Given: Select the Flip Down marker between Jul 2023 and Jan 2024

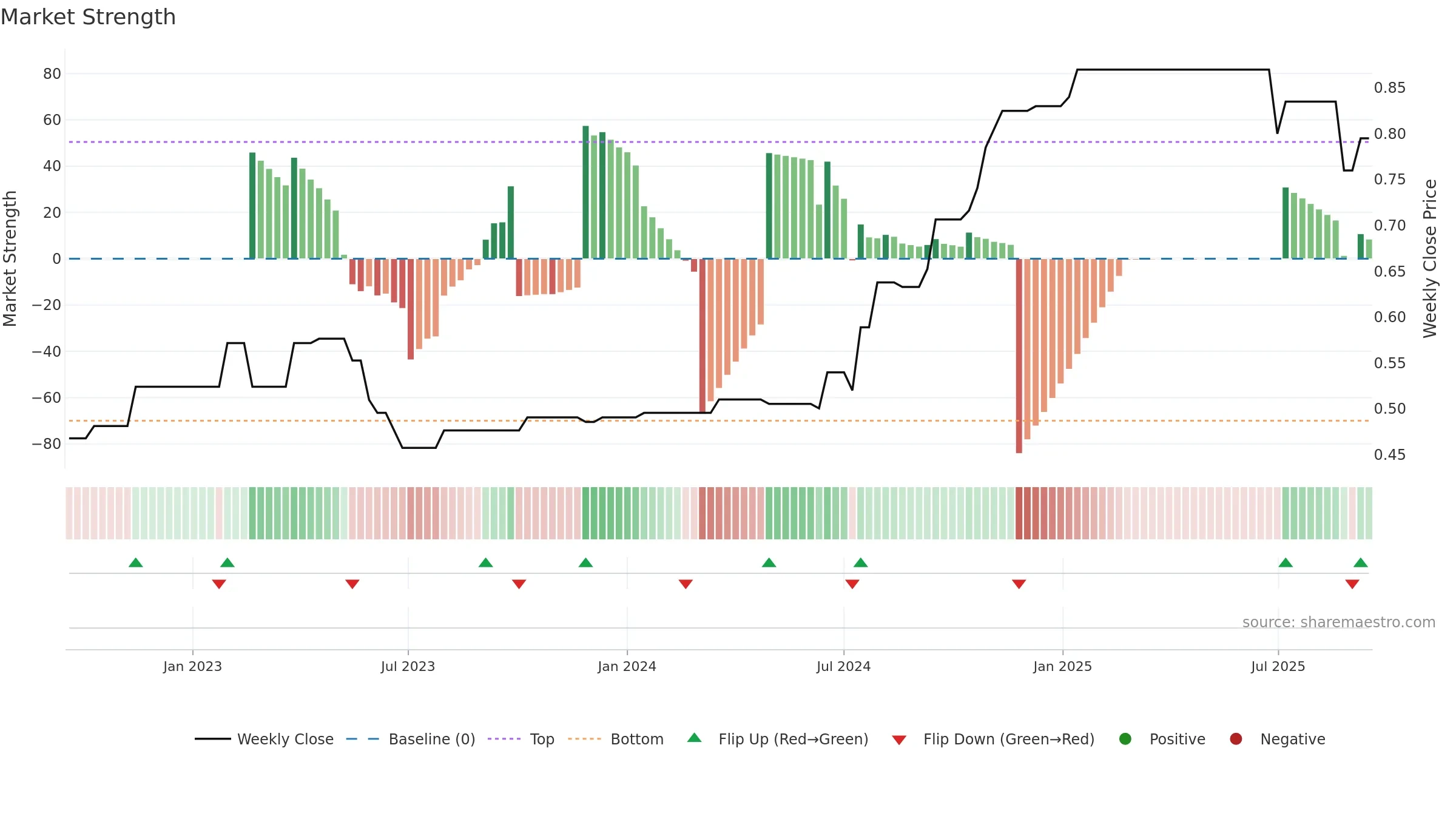Looking at the screenshot, I should tap(519, 584).
